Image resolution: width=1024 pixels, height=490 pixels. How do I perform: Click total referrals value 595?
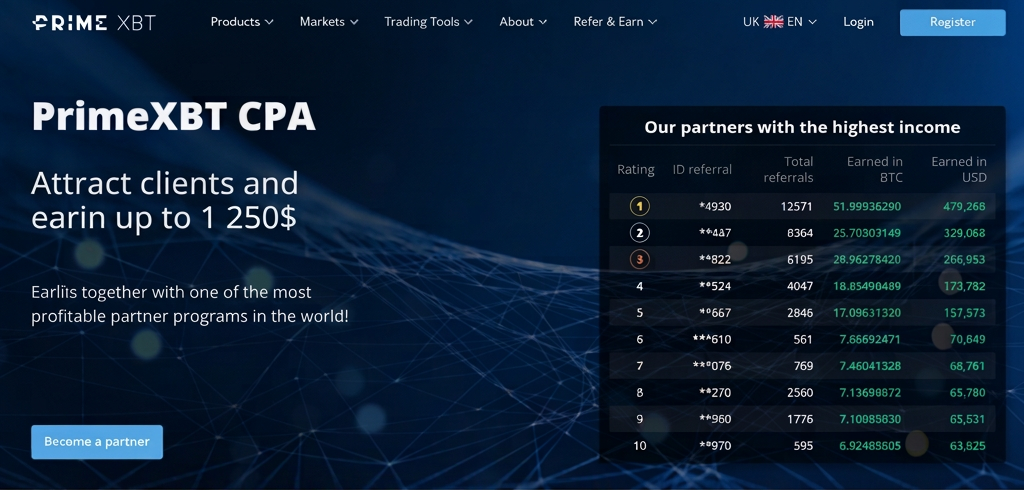[803, 446]
